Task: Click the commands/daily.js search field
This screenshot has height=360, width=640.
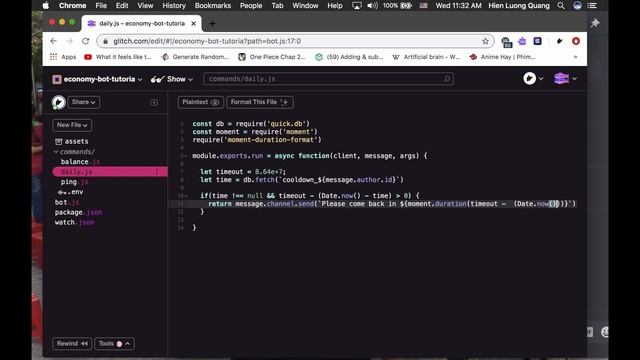Action: (328, 79)
